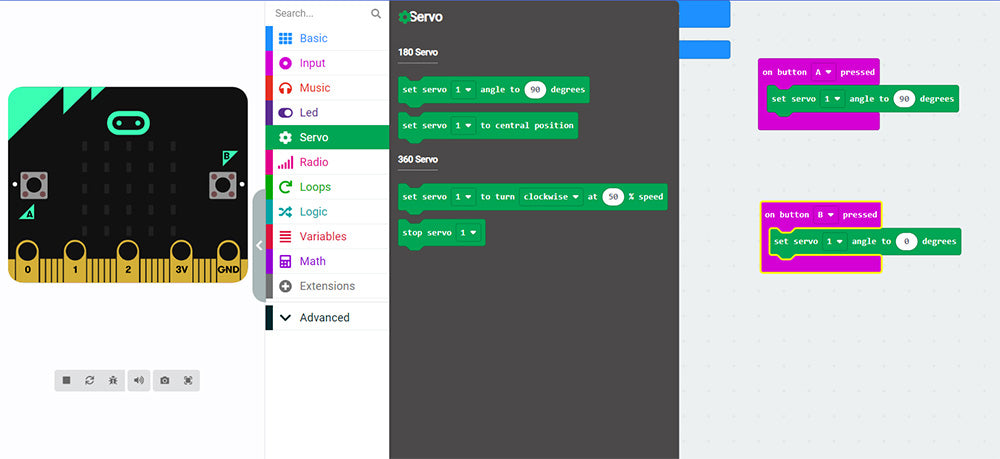The height and width of the screenshot is (459, 1000).
Task: Open the clockwise direction dropdown
Action: point(551,197)
